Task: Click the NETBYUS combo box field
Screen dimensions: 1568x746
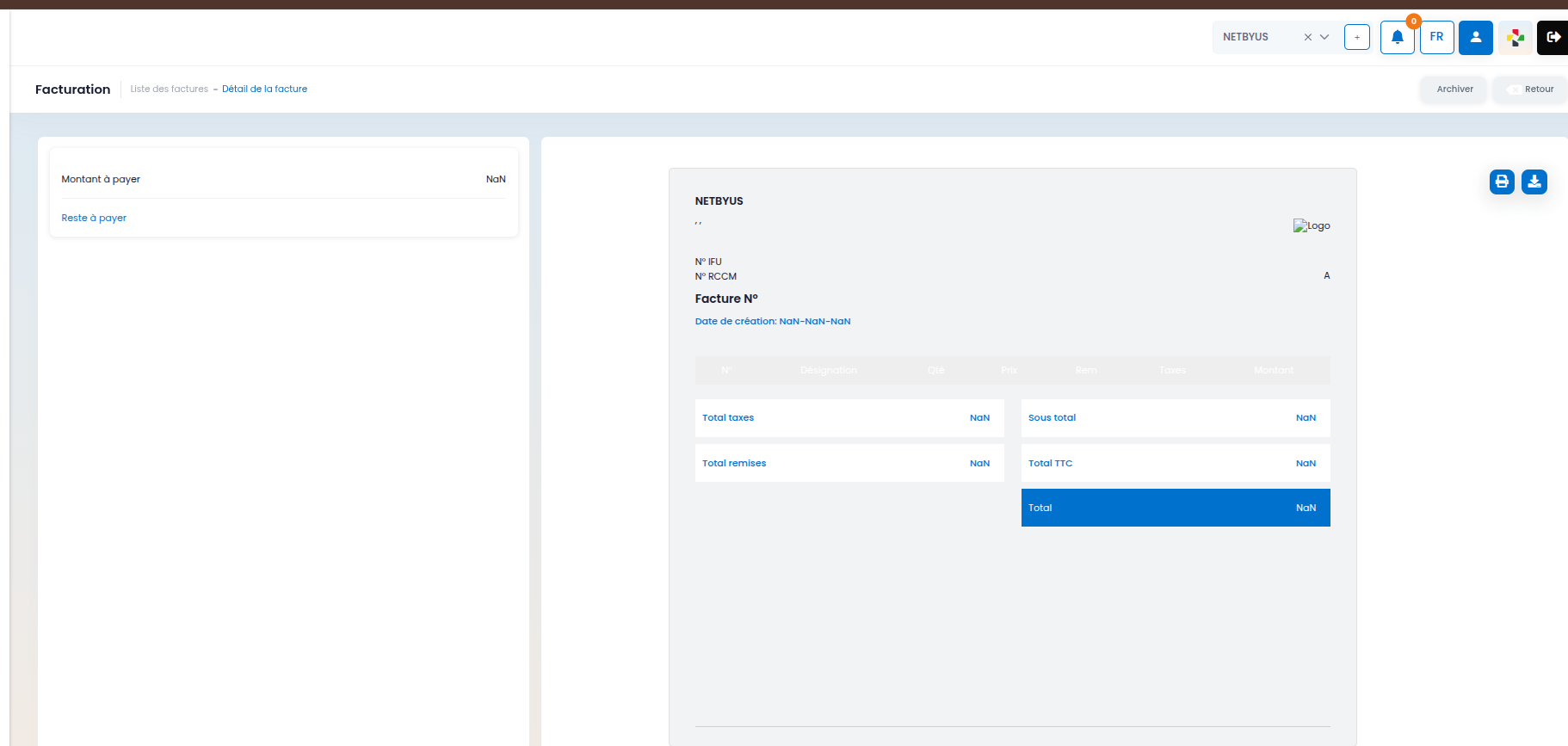Action: click(1256, 37)
